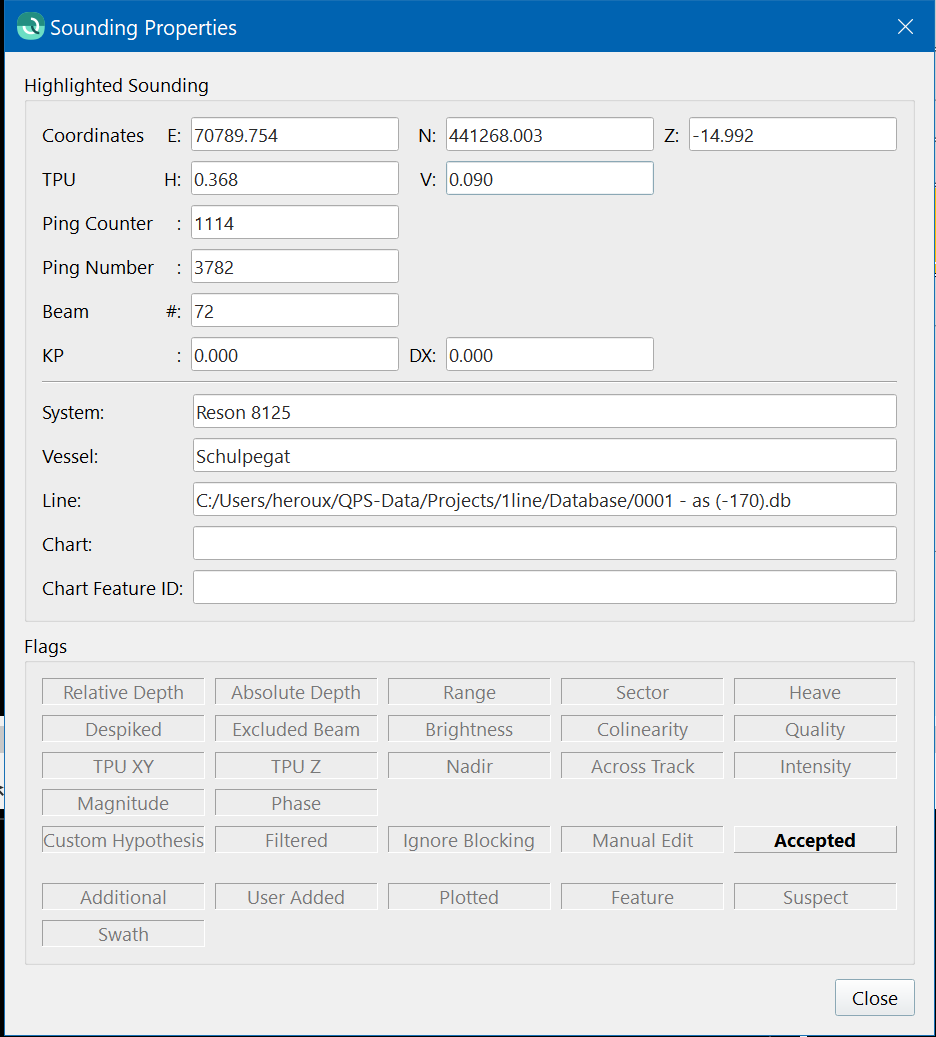The image size is (936, 1037).
Task: Click the KP value field
Action: coord(295,354)
